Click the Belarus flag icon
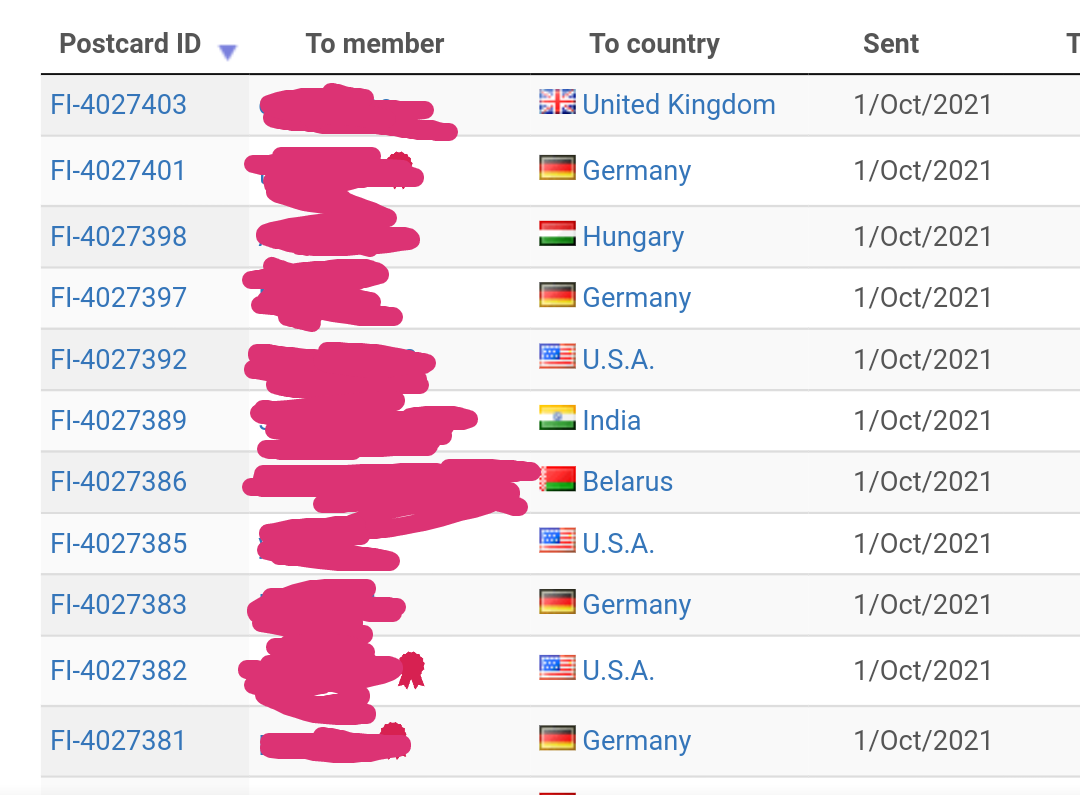The image size is (1080, 795). tap(559, 479)
